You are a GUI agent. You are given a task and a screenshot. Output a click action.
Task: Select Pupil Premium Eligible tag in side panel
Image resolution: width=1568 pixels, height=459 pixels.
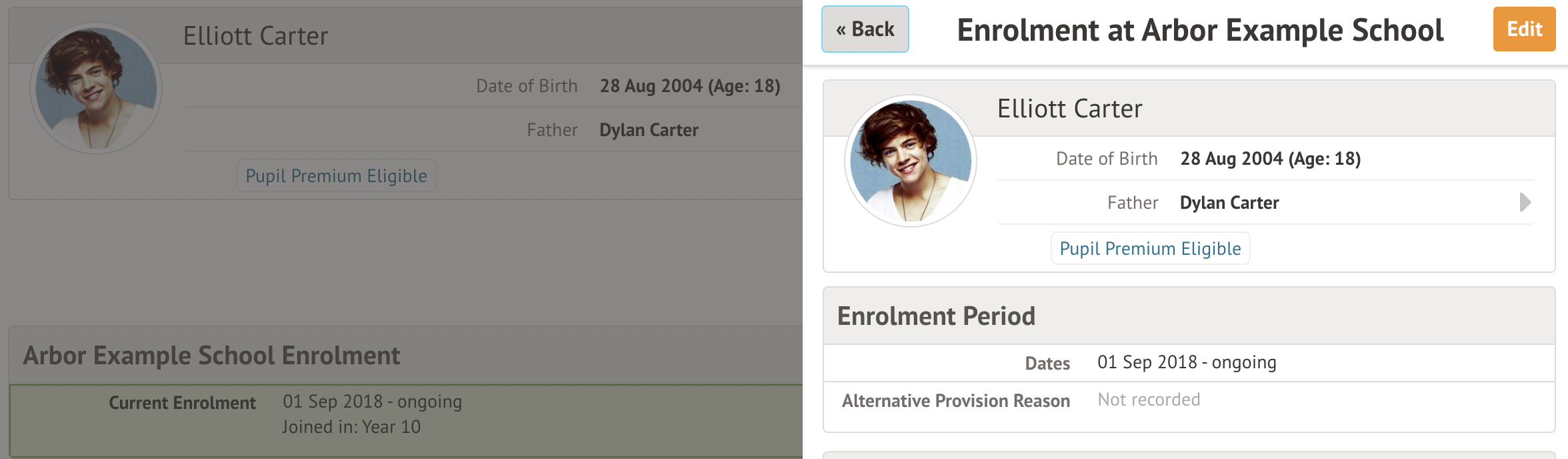click(1150, 249)
